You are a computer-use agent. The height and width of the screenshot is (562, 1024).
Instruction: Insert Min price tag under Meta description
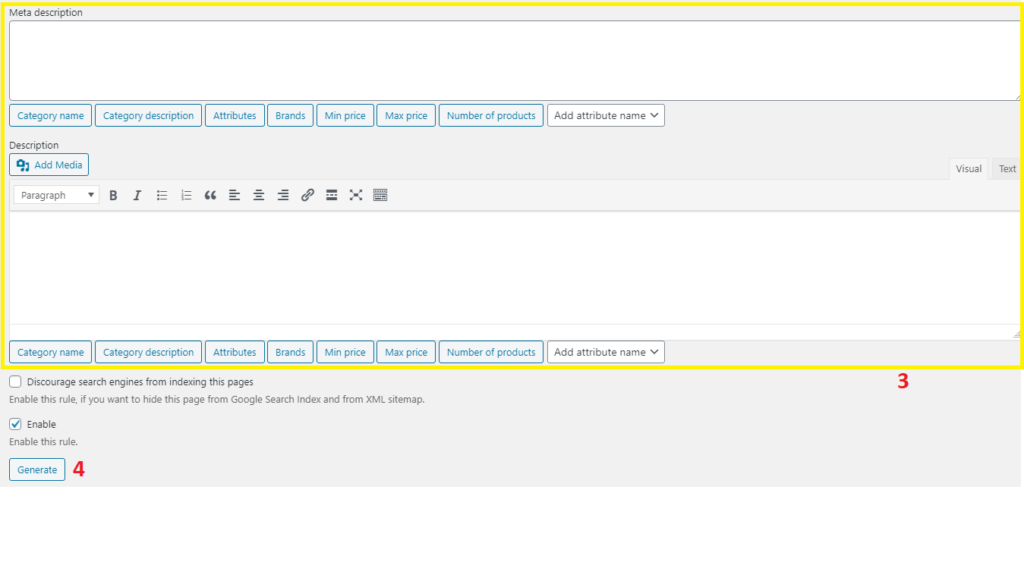(x=345, y=116)
